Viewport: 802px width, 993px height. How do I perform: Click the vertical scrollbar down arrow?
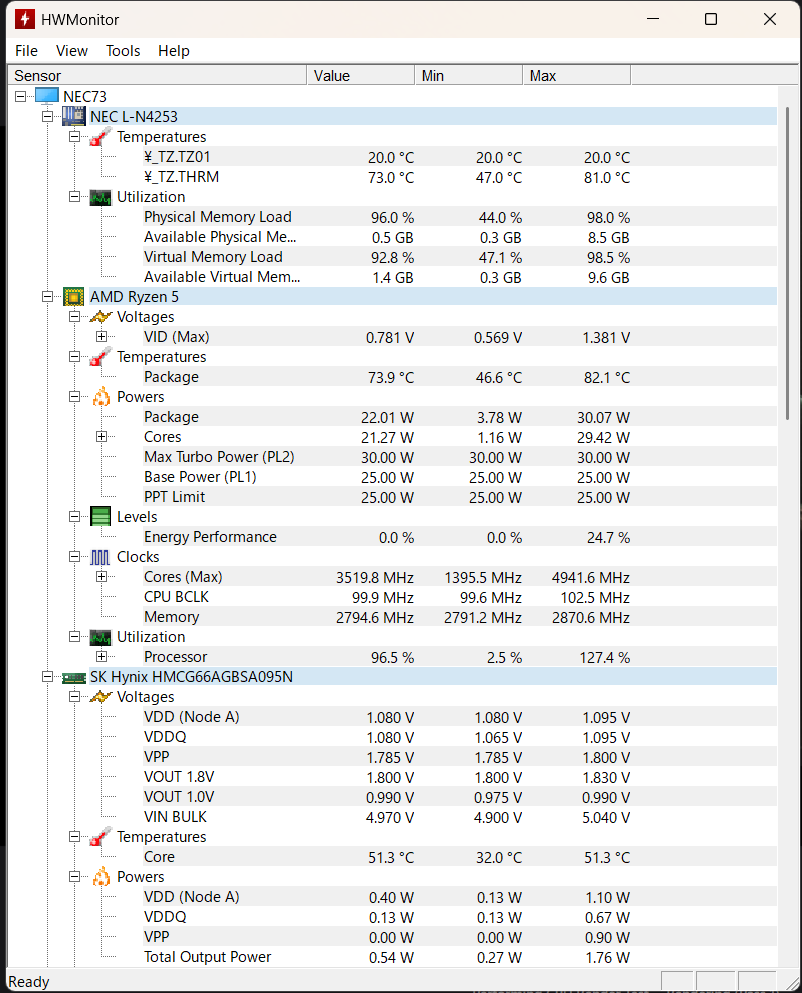pos(785,958)
